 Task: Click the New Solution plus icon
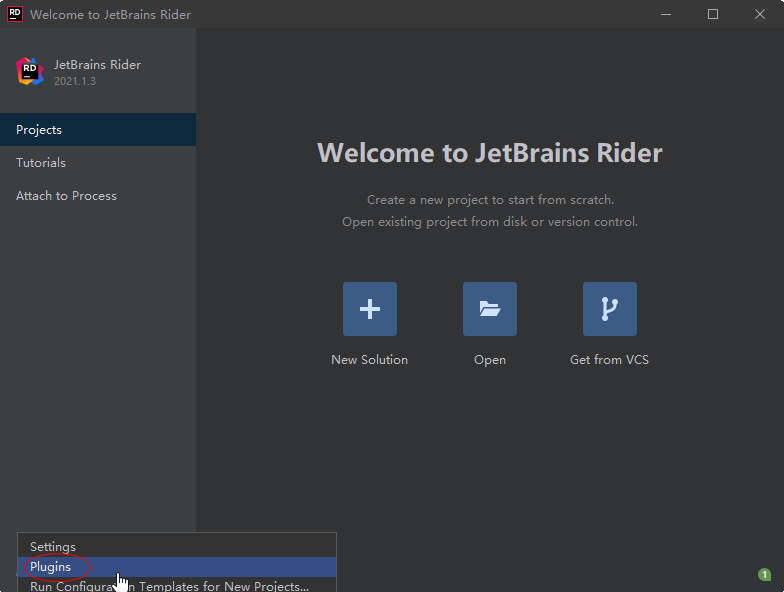coord(370,309)
